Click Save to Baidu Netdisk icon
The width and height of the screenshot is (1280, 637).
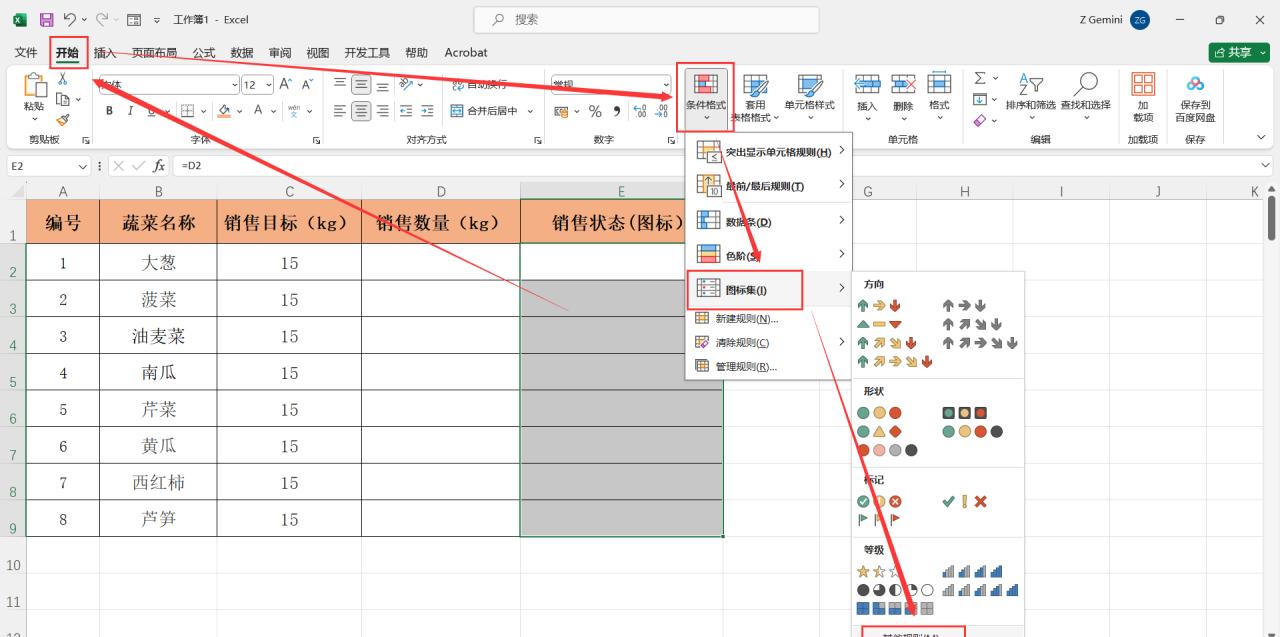pyautogui.click(x=1195, y=84)
